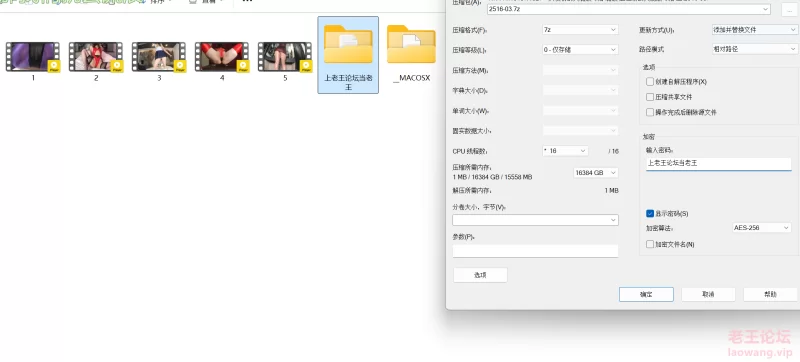Open the Explorer toolbar '...' more options
Viewport: 800px width, 362px height.
(x=247, y=2)
